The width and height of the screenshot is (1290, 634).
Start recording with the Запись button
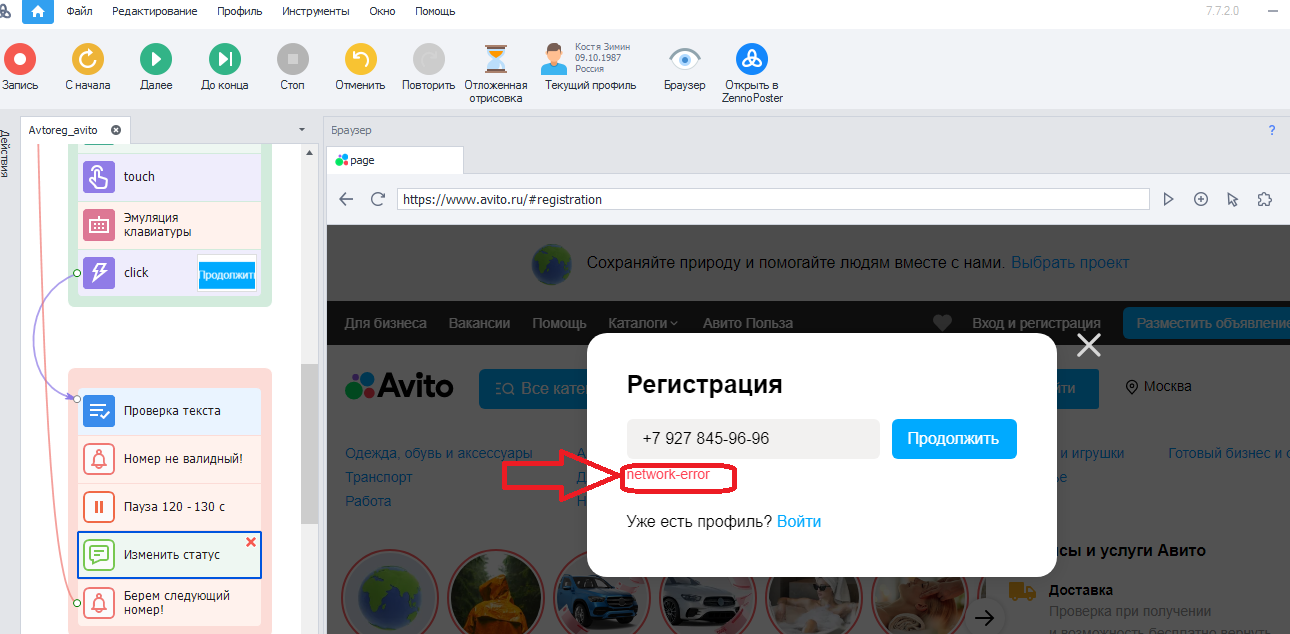[x=19, y=67]
